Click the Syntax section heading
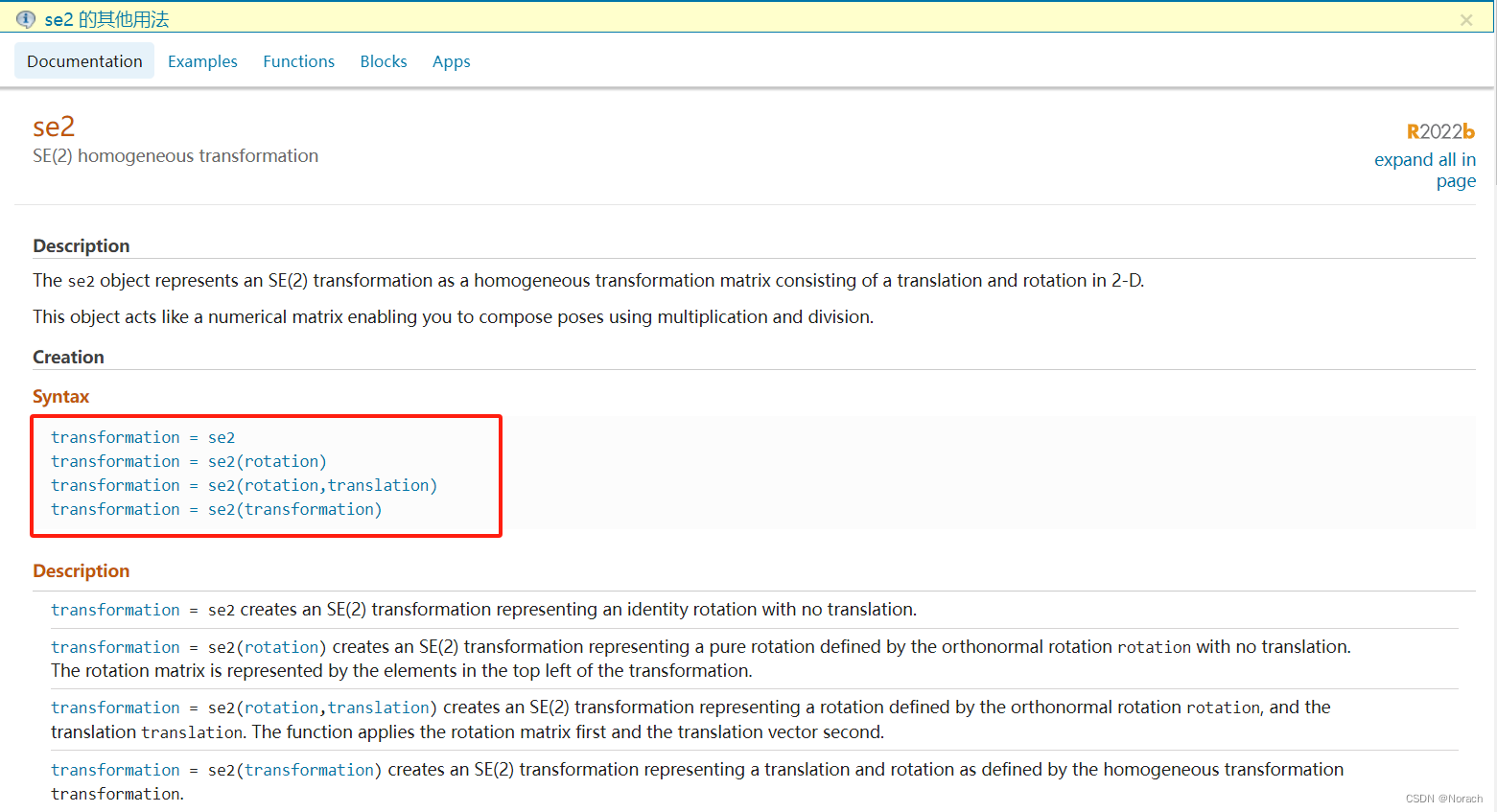 [x=60, y=397]
